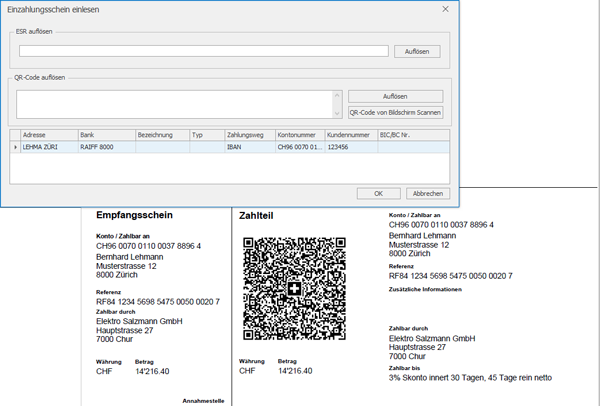The image size is (600, 406).
Task: Click the Kundennummer column header
Action: click(x=351, y=135)
